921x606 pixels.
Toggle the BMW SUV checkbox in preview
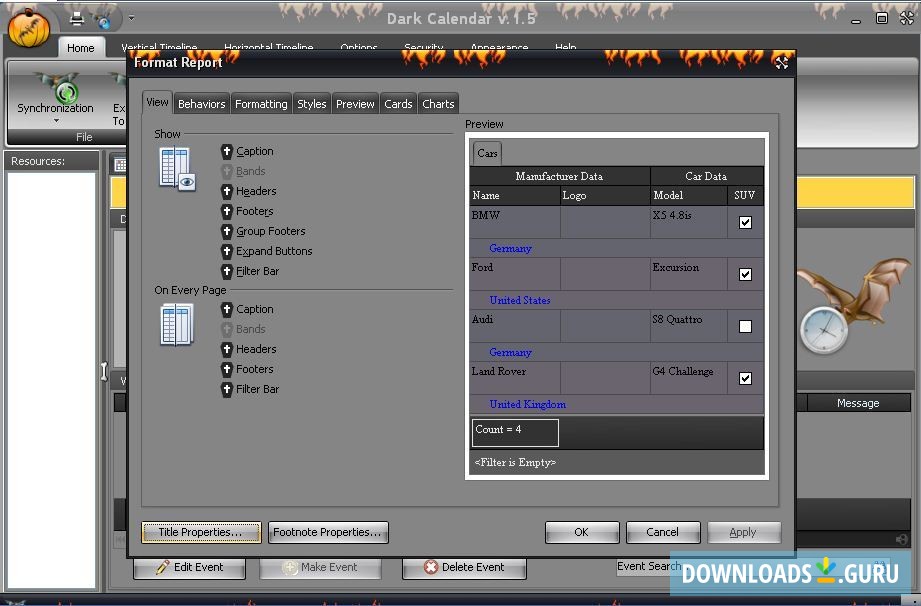pyautogui.click(x=745, y=223)
